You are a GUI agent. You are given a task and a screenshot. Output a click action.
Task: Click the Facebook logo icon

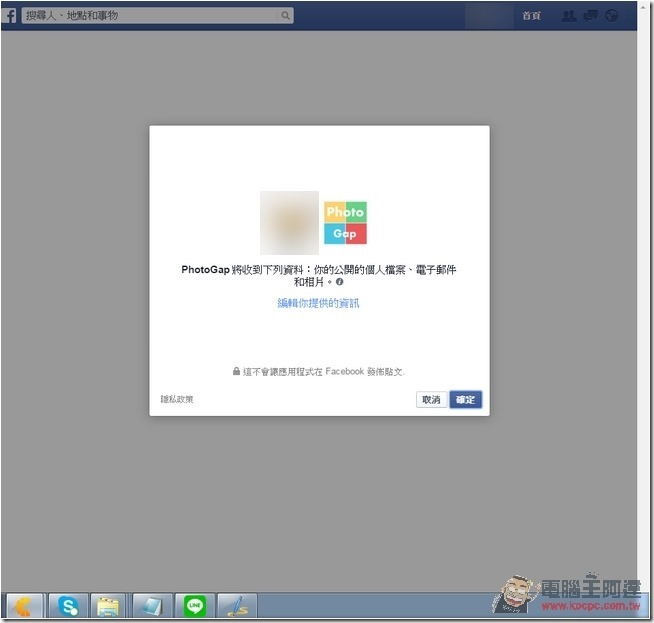click(9, 16)
